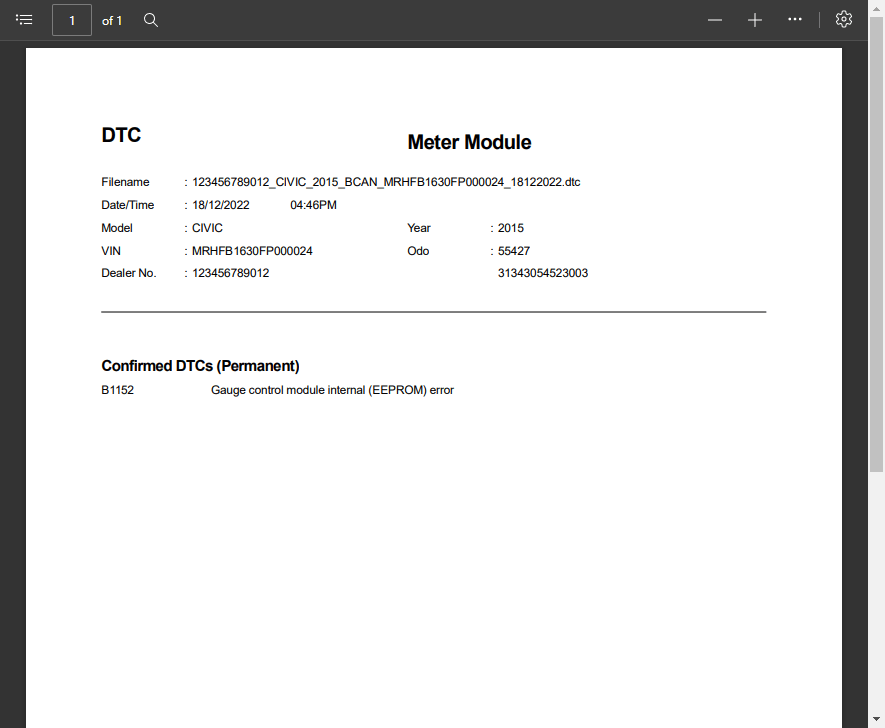Click the 'of 1' page count text
Image resolution: width=885 pixels, height=728 pixels.
[112, 21]
